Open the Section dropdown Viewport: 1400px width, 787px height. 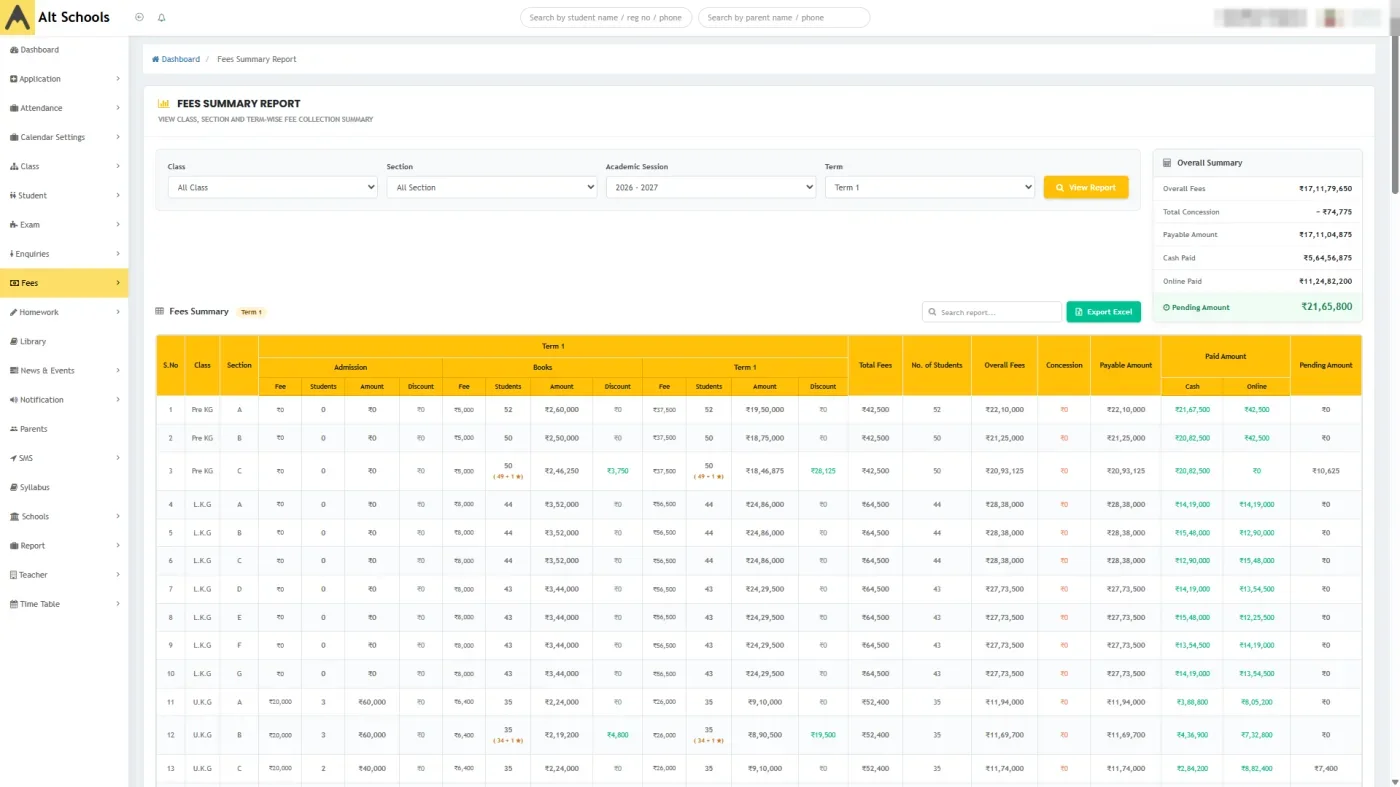coord(491,187)
